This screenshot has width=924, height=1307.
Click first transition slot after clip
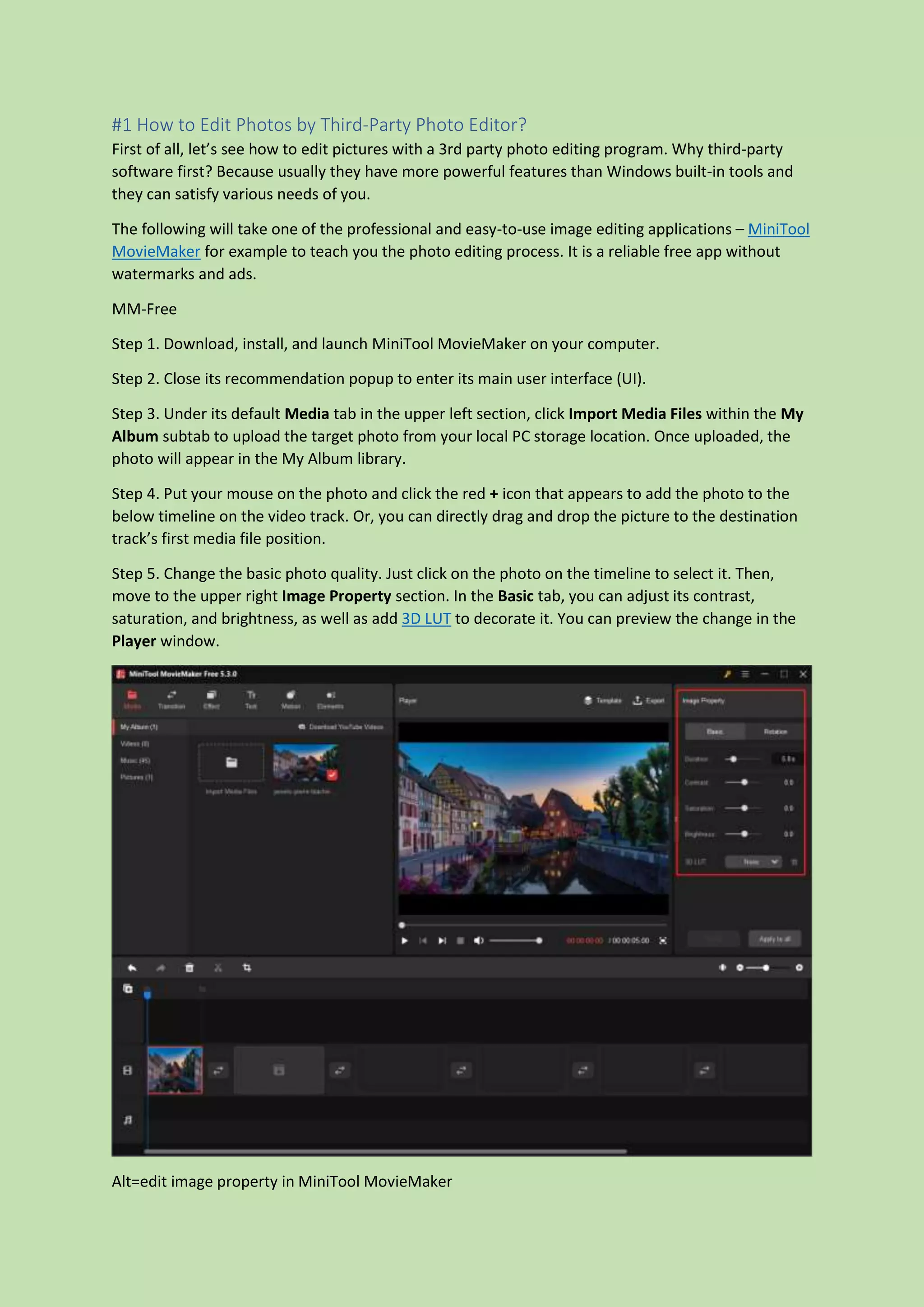pos(218,1071)
